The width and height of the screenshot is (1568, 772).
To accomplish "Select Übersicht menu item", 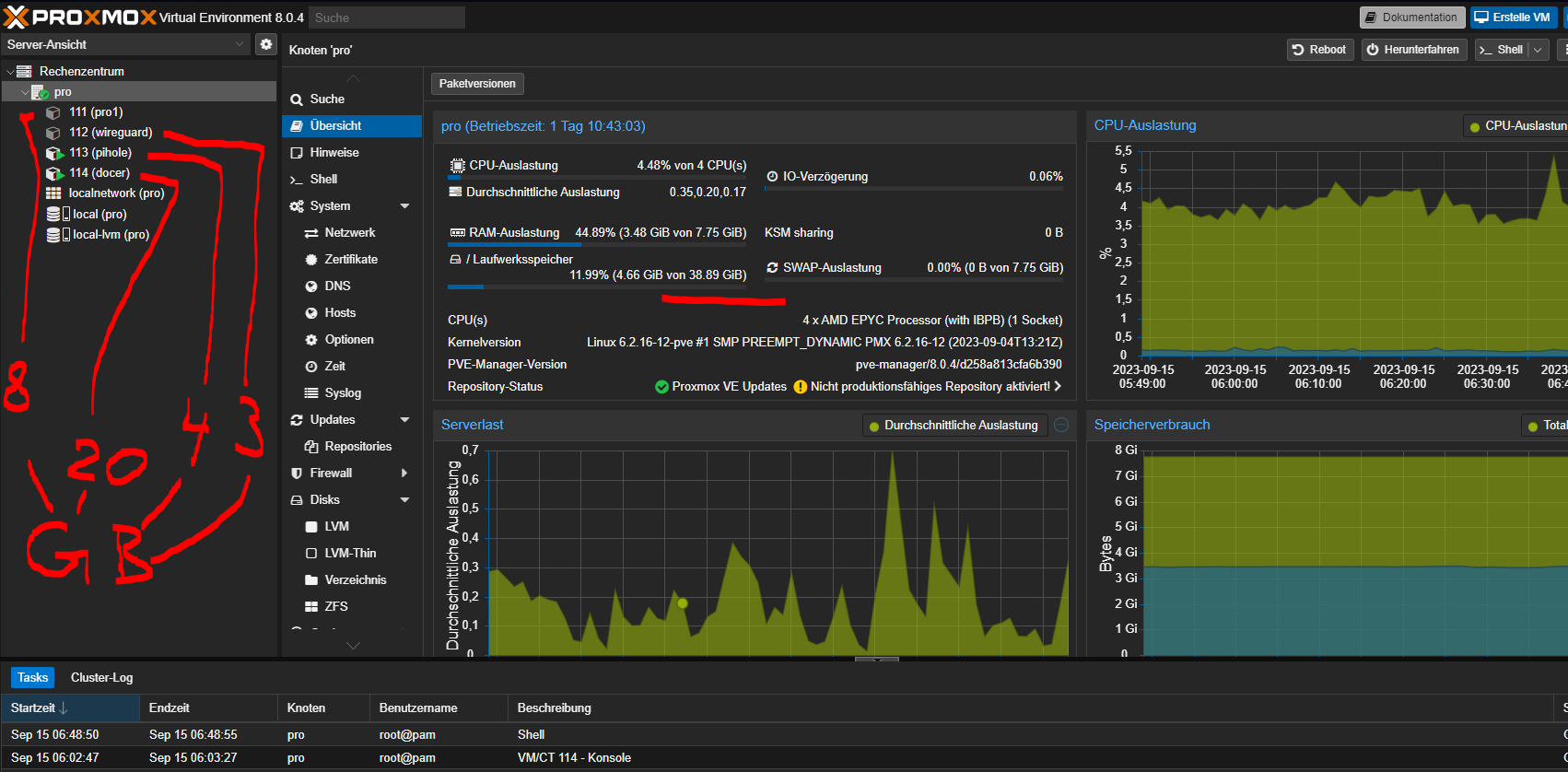I will coord(352,125).
